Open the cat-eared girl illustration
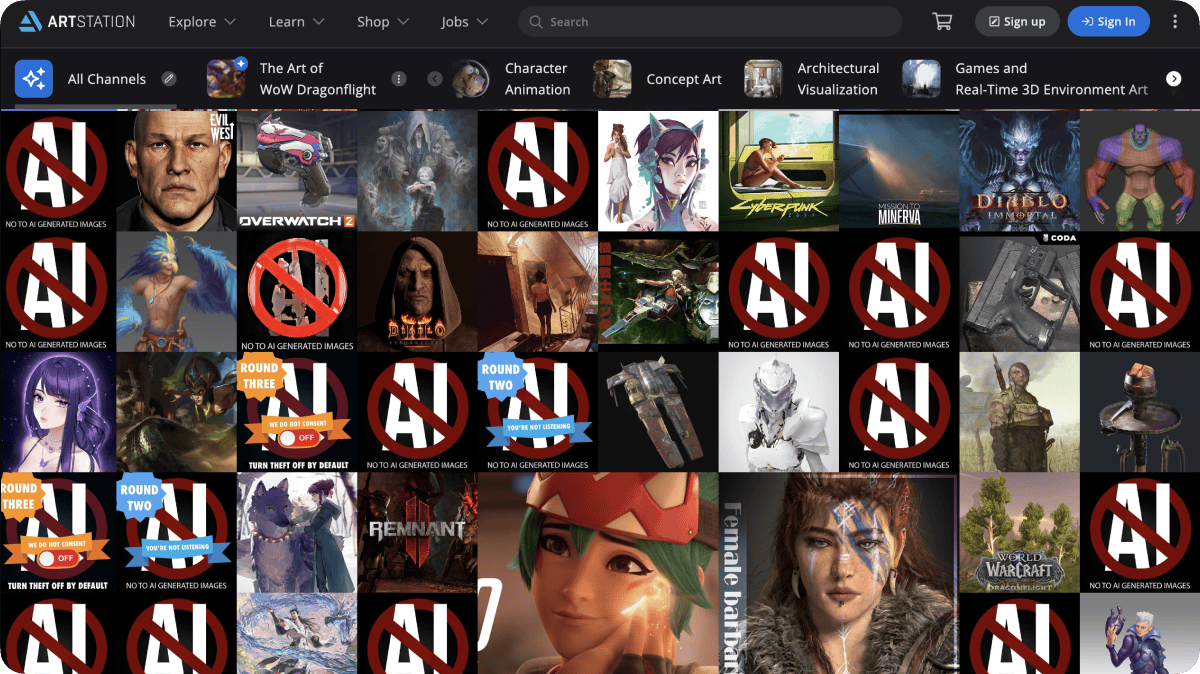 pos(658,171)
